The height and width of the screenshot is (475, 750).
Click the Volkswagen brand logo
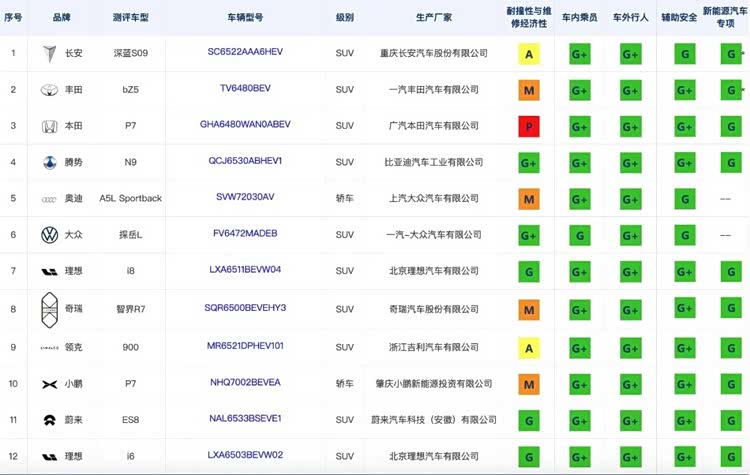point(49,235)
